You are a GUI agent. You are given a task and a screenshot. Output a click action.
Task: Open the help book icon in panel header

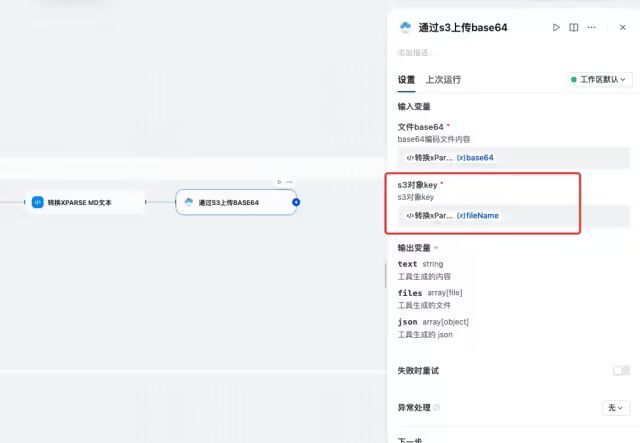click(x=573, y=27)
